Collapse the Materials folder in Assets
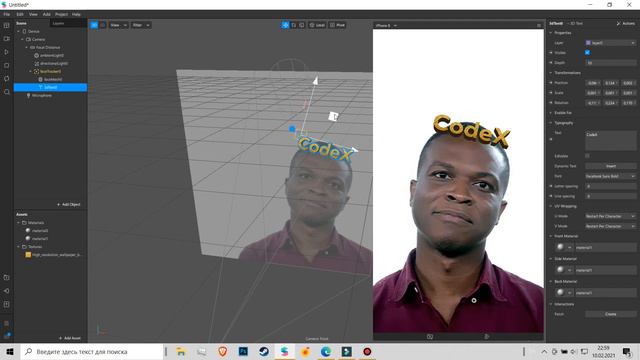The image size is (640, 360). (18, 223)
